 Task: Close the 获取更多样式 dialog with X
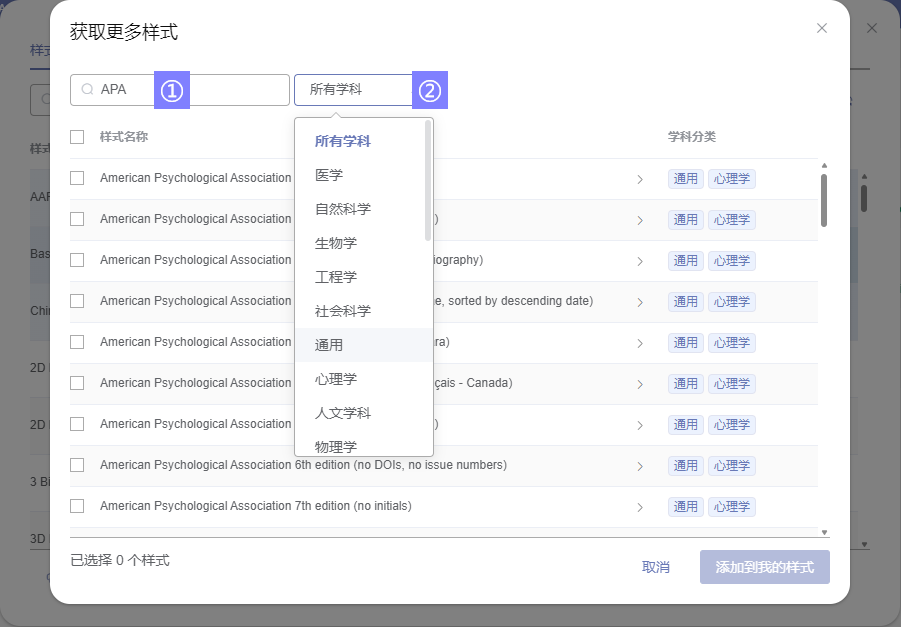[x=822, y=28]
